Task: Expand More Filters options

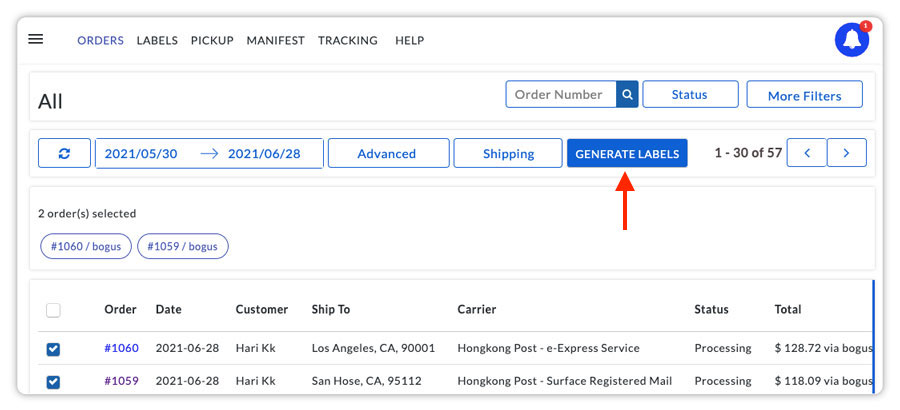Action: [x=804, y=95]
